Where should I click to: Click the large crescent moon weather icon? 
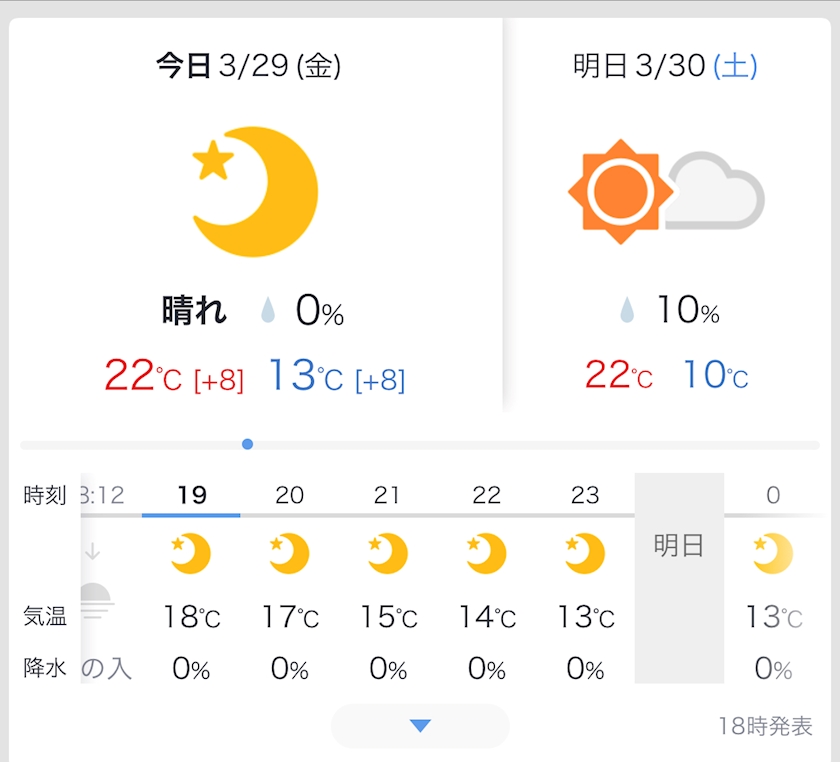(255, 192)
